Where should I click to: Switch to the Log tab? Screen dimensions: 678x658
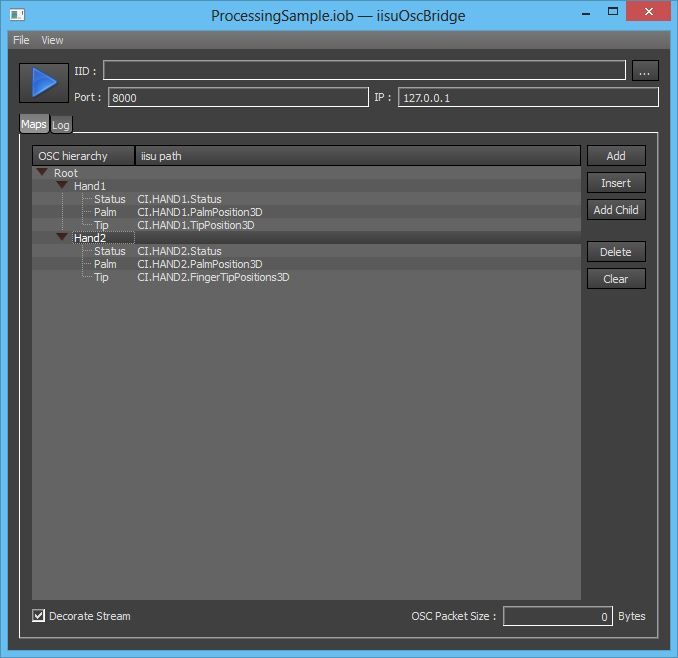pyautogui.click(x=61, y=125)
